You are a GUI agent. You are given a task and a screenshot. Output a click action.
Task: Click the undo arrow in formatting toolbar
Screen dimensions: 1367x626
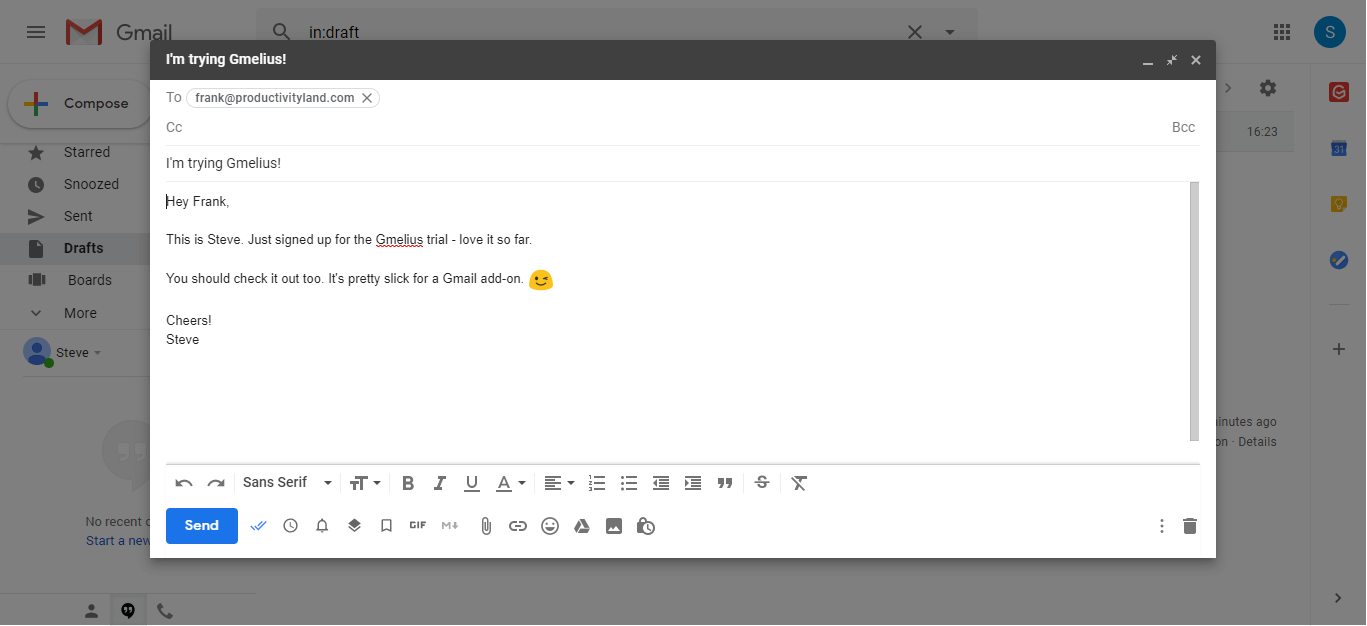click(x=184, y=483)
